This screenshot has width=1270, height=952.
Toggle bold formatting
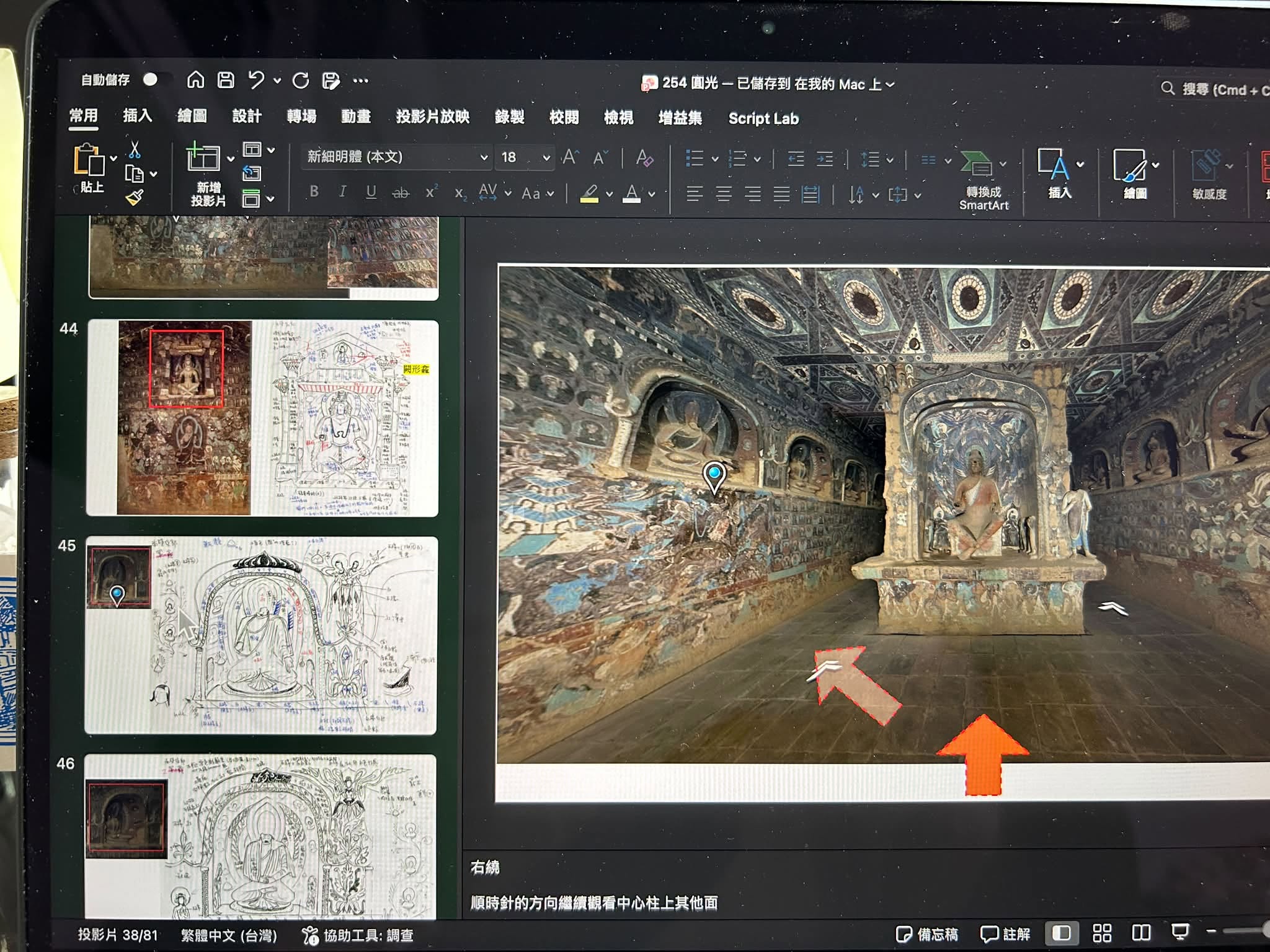coord(314,192)
